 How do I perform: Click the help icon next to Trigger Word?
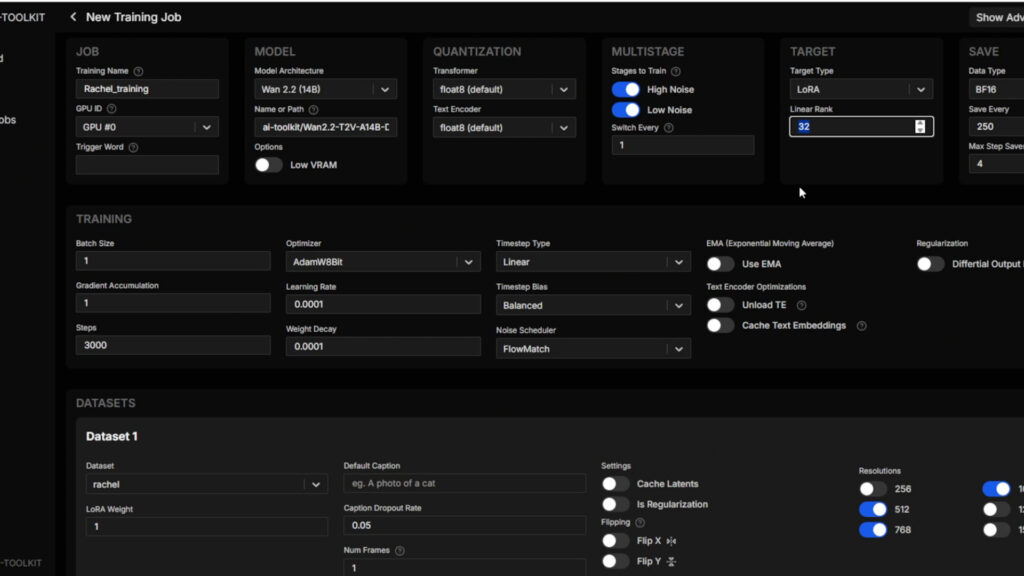coord(133,147)
